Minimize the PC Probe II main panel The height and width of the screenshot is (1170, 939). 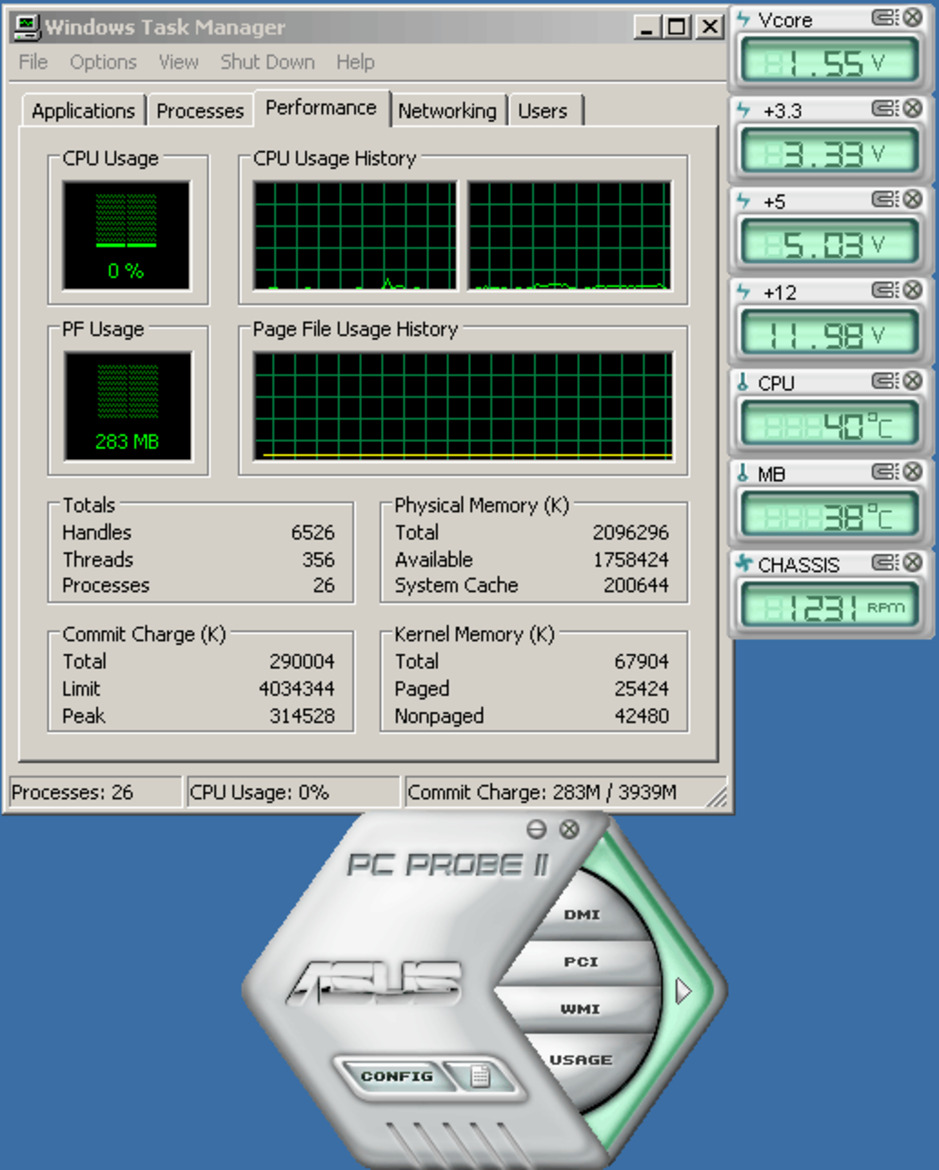[536, 829]
